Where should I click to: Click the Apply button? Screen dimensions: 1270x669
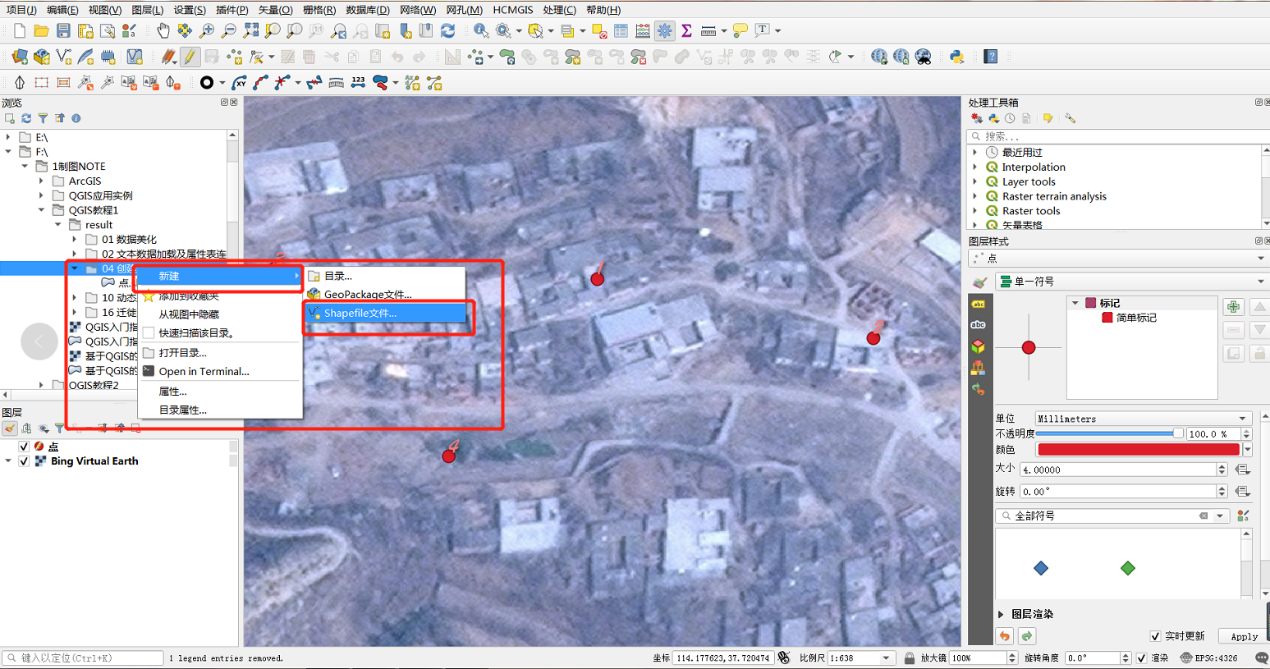point(1244,636)
